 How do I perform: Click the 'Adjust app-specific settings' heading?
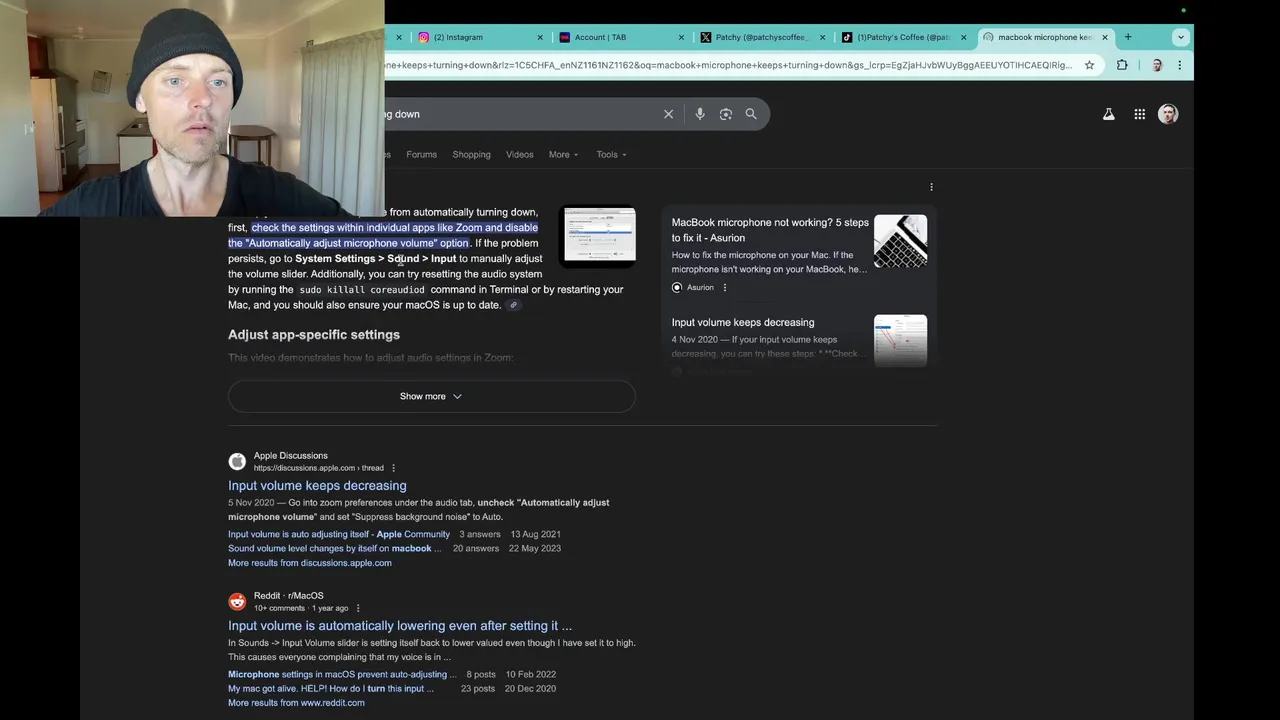coord(314,335)
